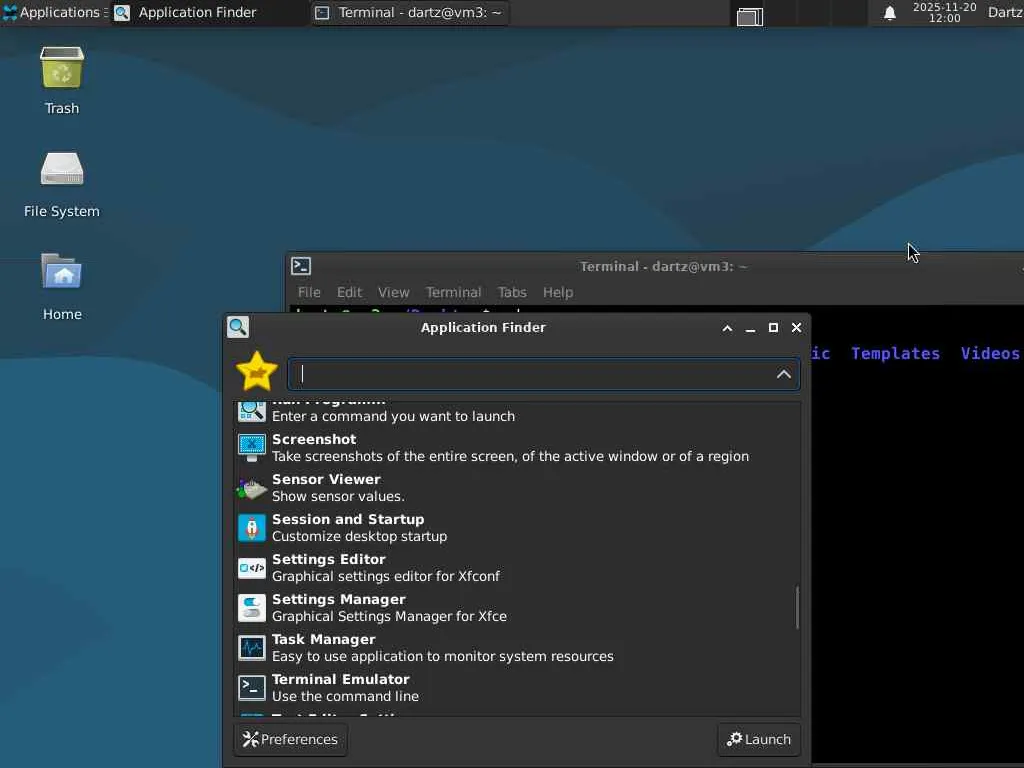Click the panel clock showing 2025-11-20
The image size is (1024, 768).
(x=944, y=12)
